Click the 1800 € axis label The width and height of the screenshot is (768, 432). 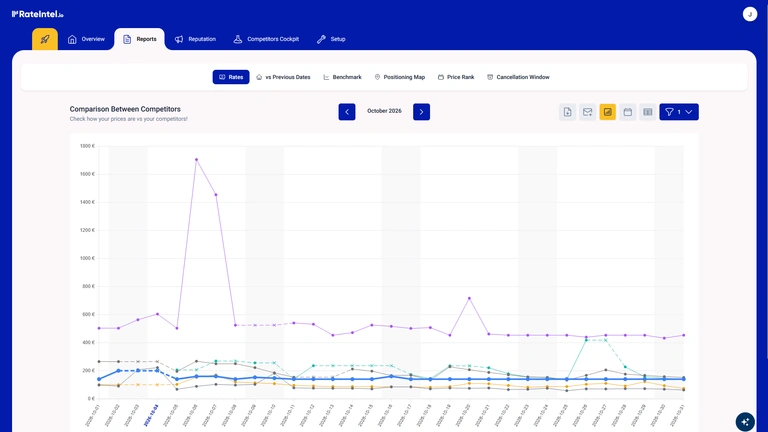[x=87, y=146]
